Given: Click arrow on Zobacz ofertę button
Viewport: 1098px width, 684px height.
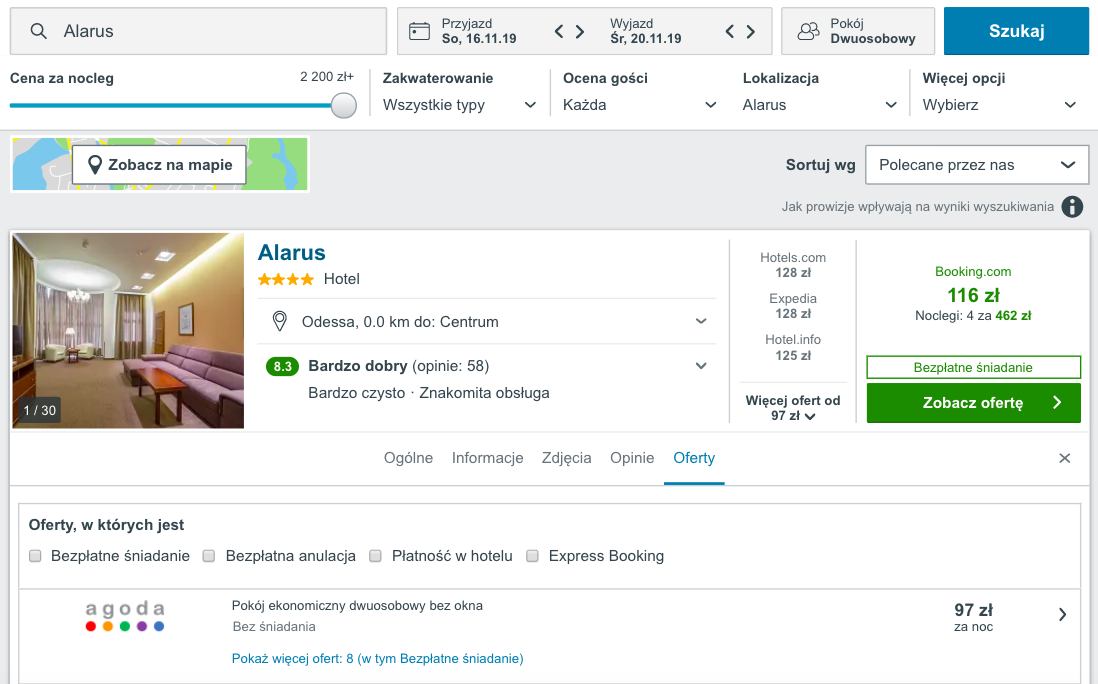Looking at the screenshot, I should [x=1057, y=403].
